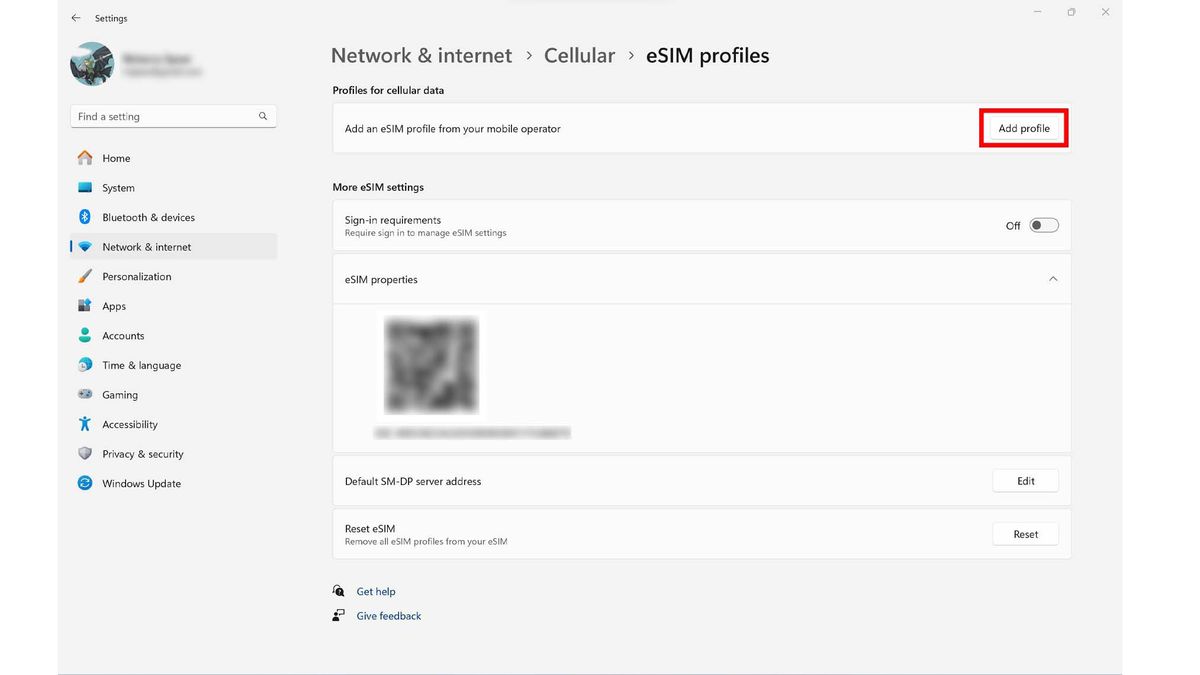Click the Accessibility figure icon

click(x=85, y=424)
